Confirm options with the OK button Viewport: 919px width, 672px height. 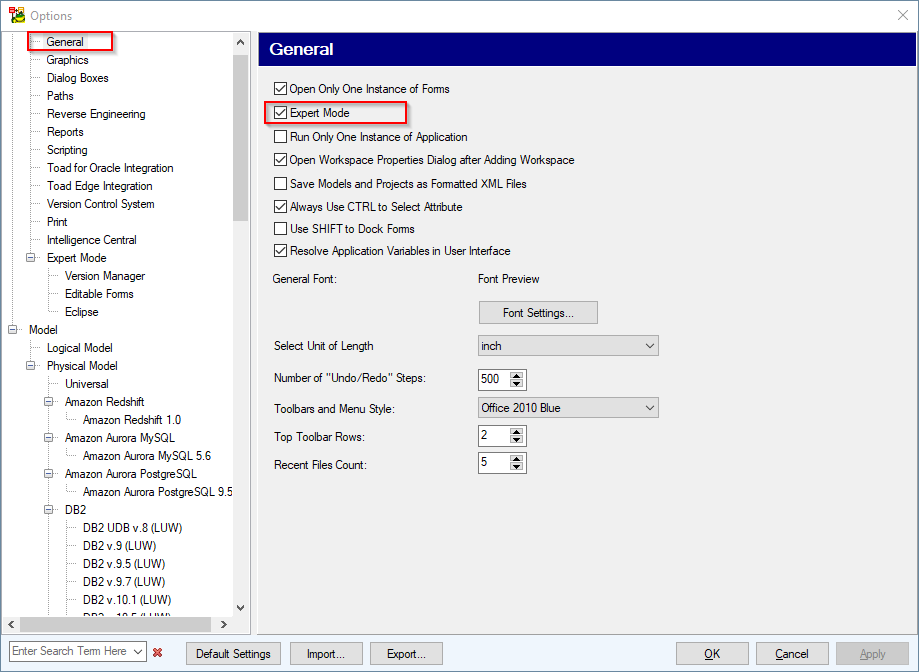tap(712, 654)
